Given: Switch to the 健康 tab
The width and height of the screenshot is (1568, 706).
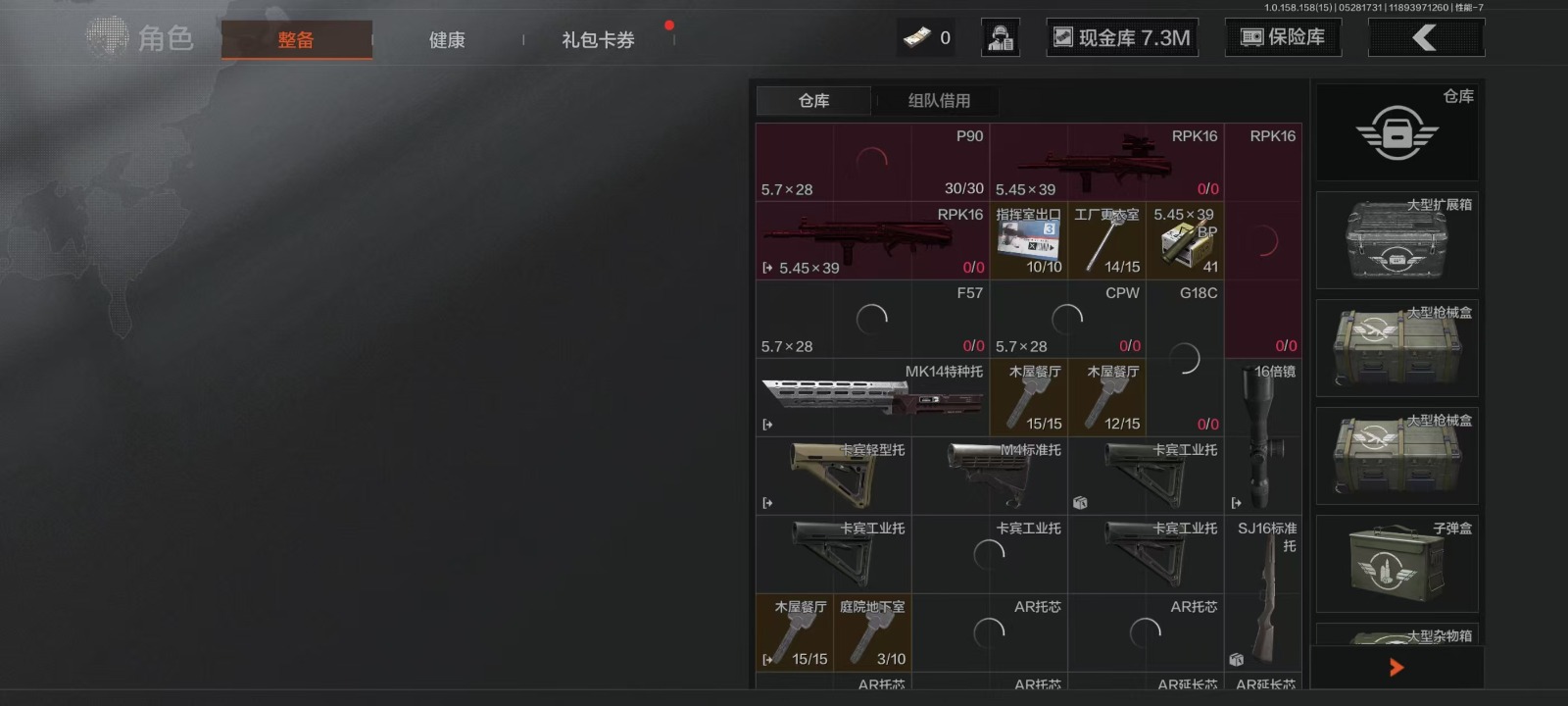Looking at the screenshot, I should (447, 40).
